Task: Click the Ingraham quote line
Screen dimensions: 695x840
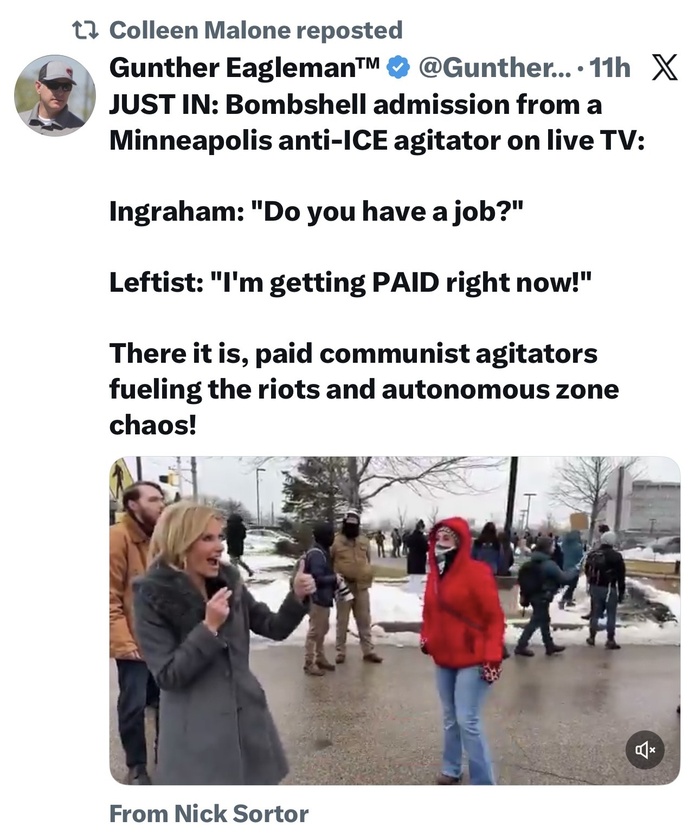Action: 316,211
